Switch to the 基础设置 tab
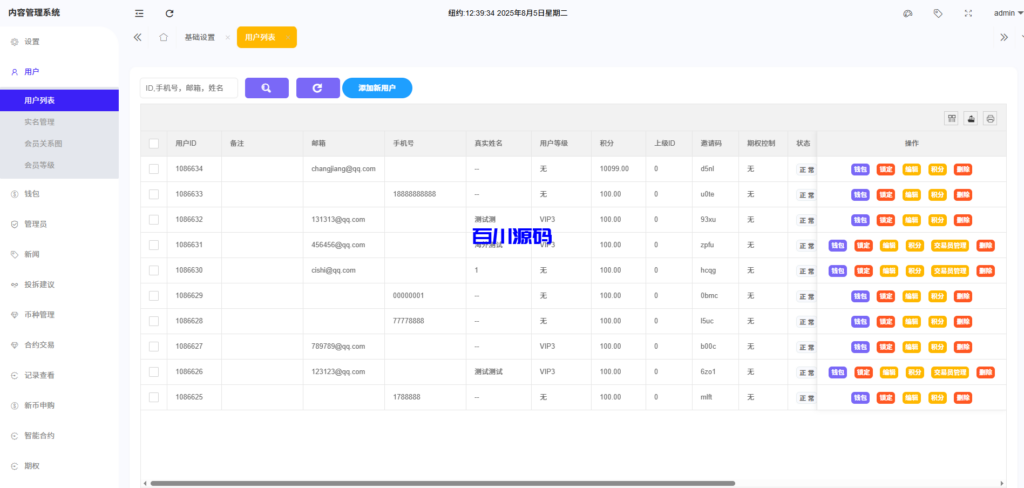1024x488 pixels. 199,37
